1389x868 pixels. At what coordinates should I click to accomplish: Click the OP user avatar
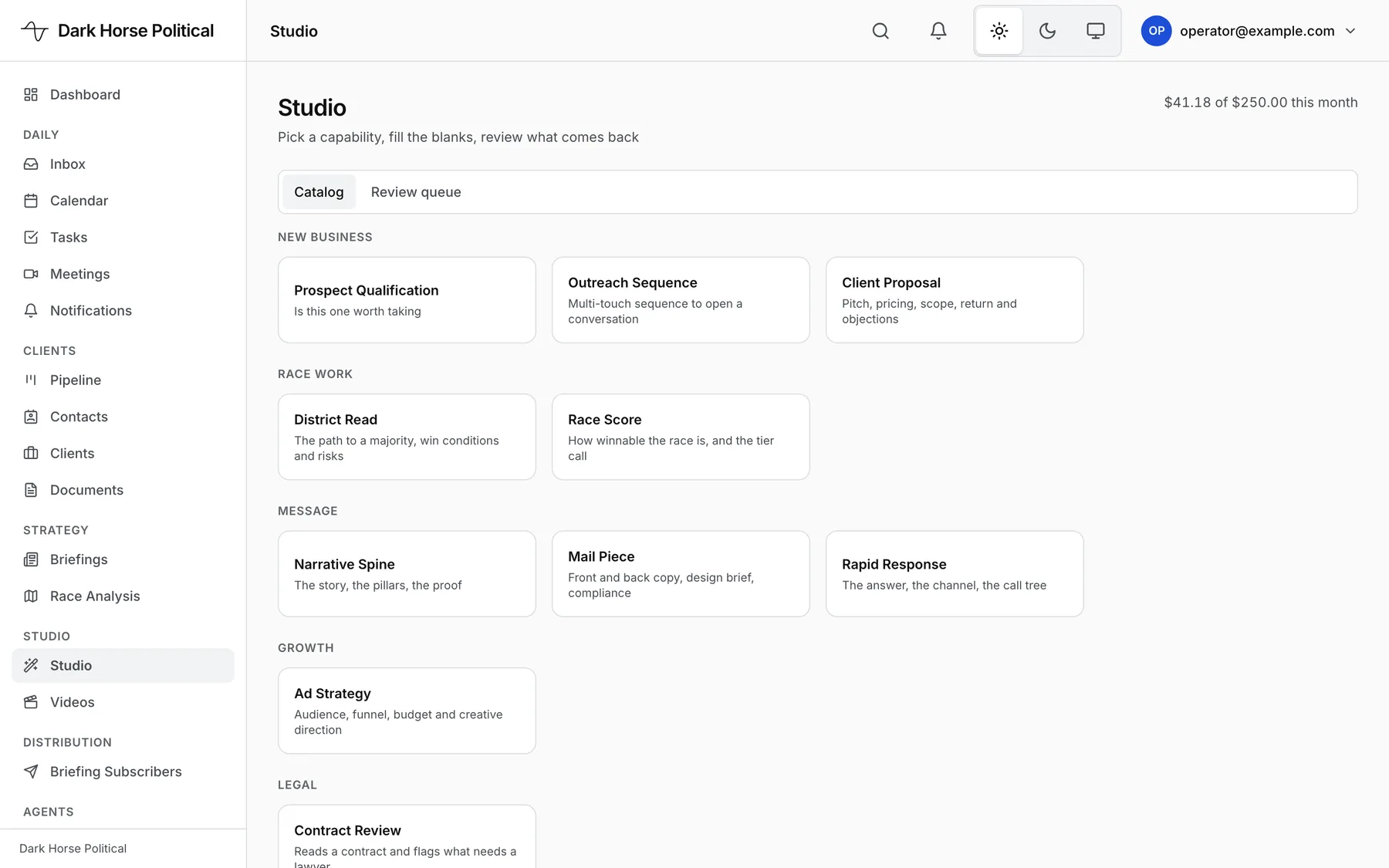point(1156,31)
